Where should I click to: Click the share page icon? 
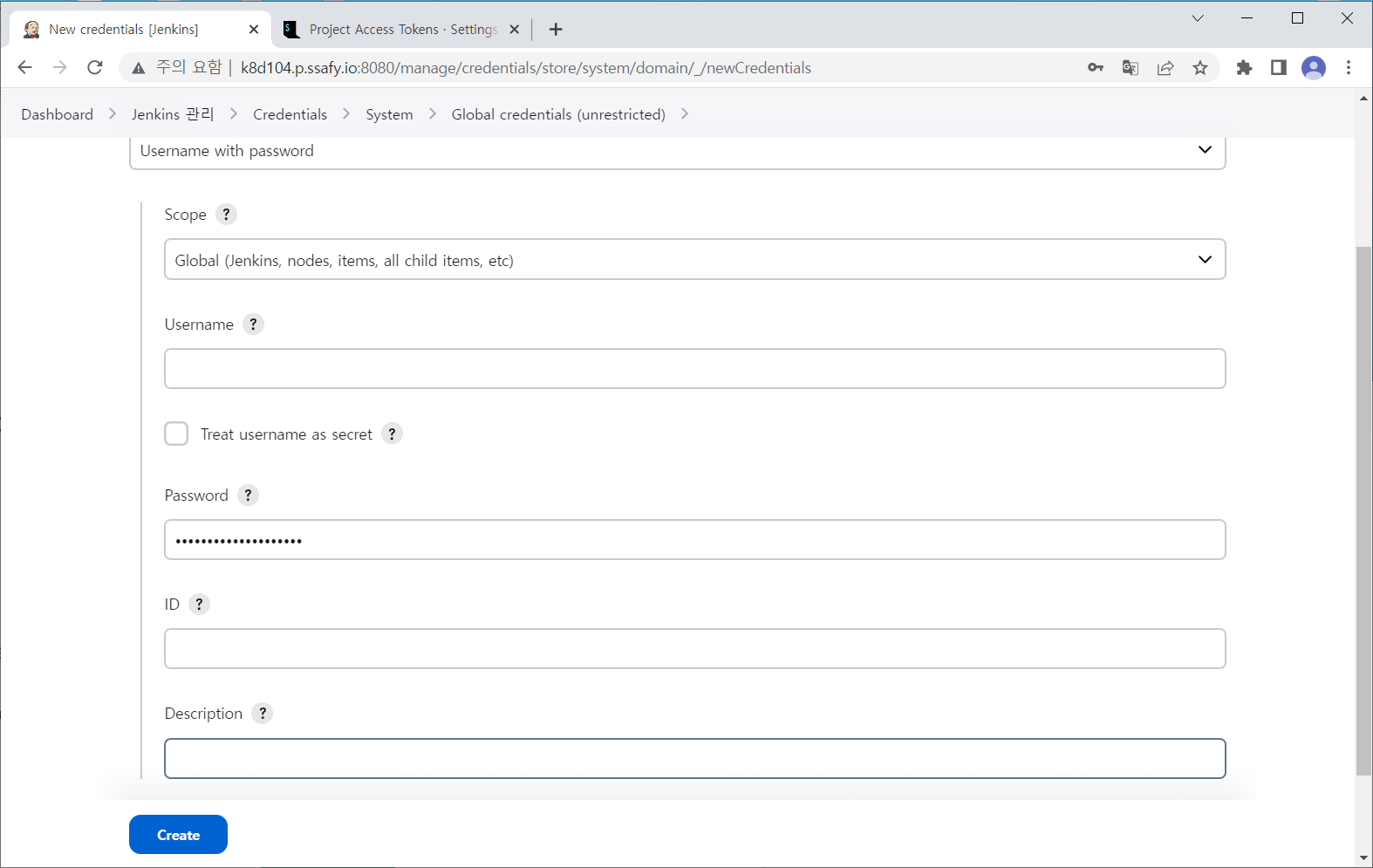1165,68
